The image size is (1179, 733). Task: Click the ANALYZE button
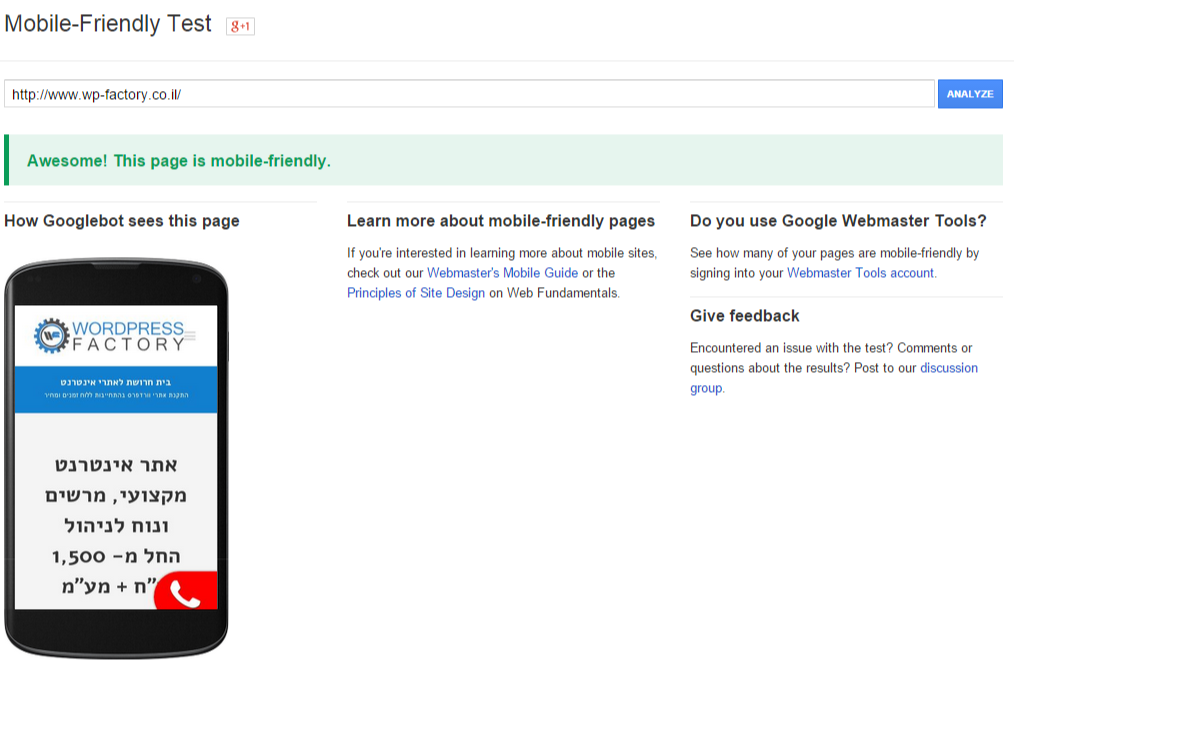[x=970, y=94]
